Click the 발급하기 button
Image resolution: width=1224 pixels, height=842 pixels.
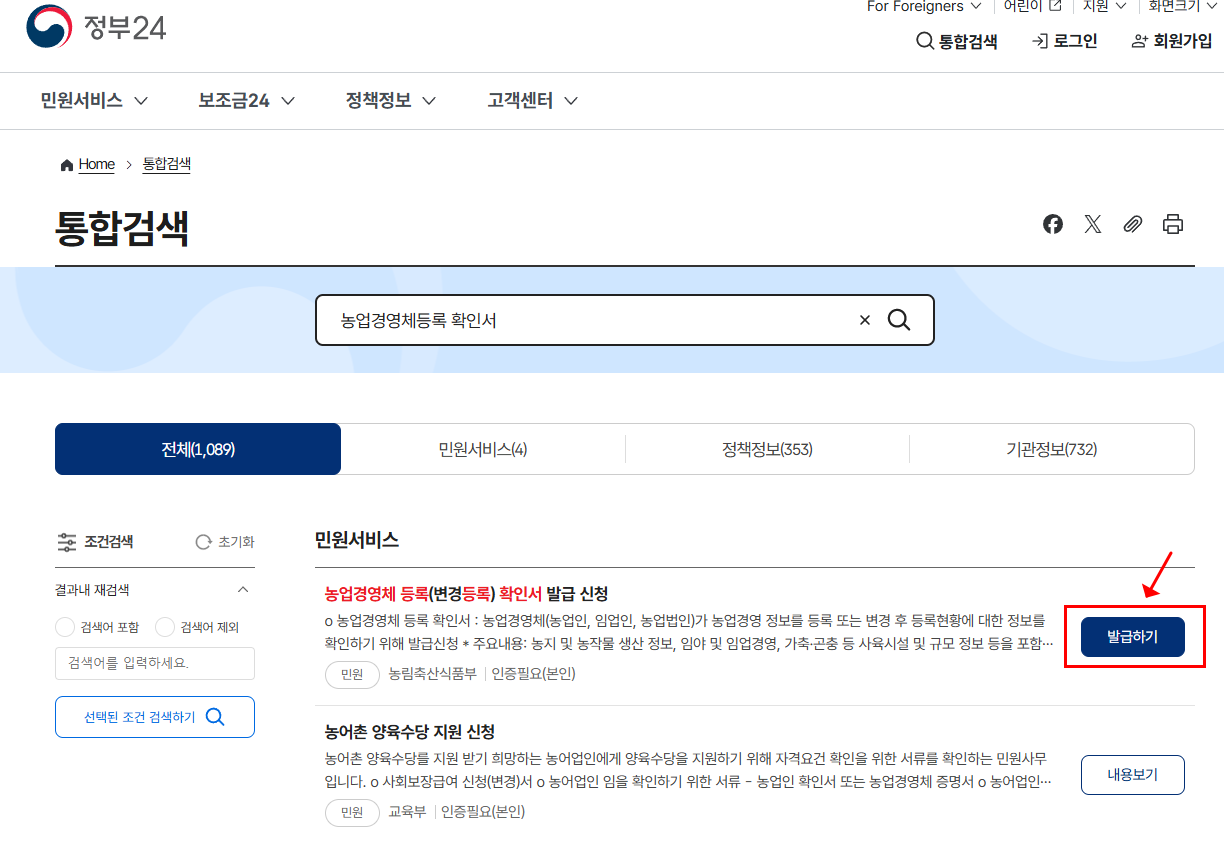click(x=1133, y=636)
